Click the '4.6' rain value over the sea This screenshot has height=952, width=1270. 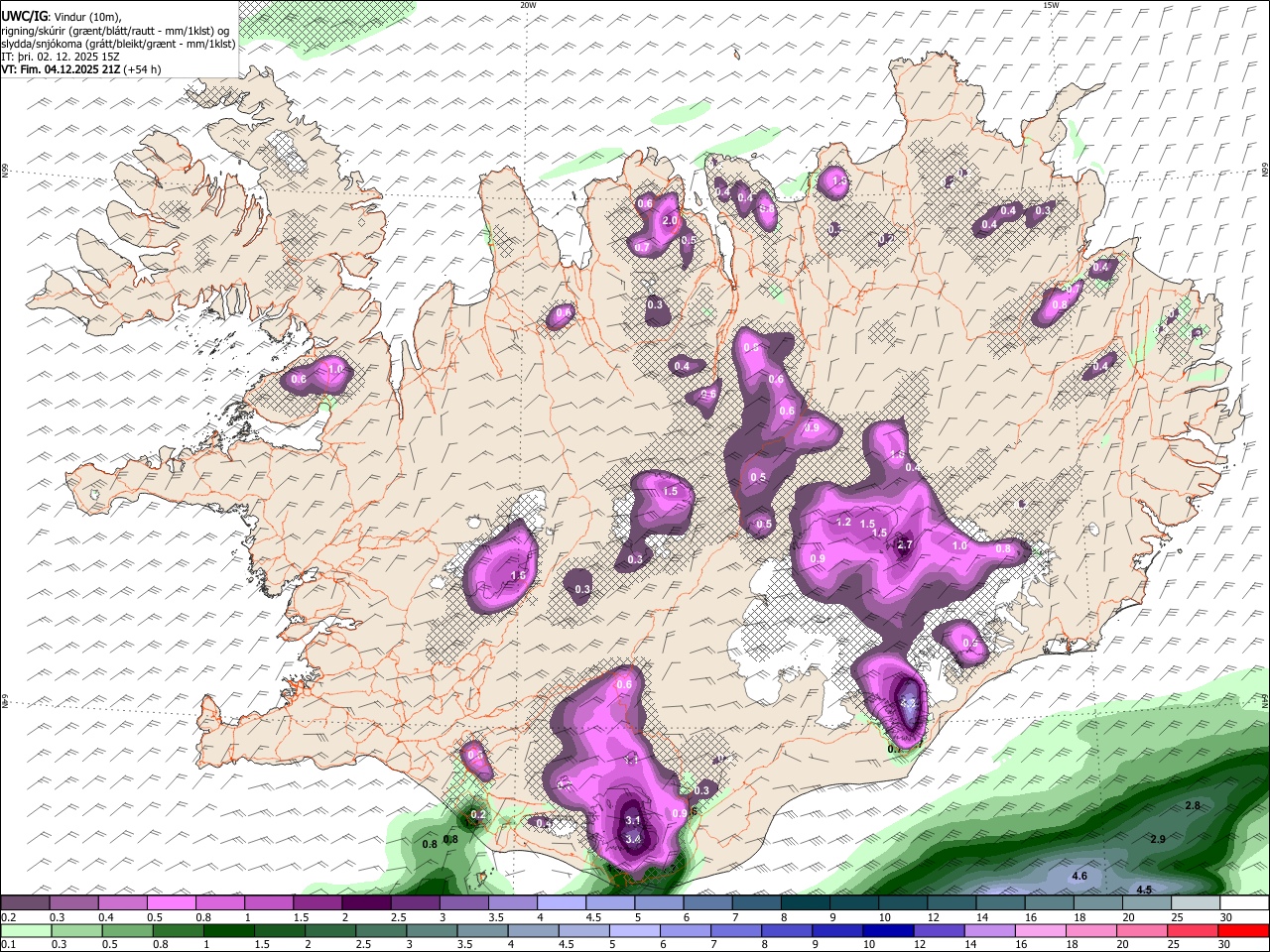pyautogui.click(x=1079, y=877)
